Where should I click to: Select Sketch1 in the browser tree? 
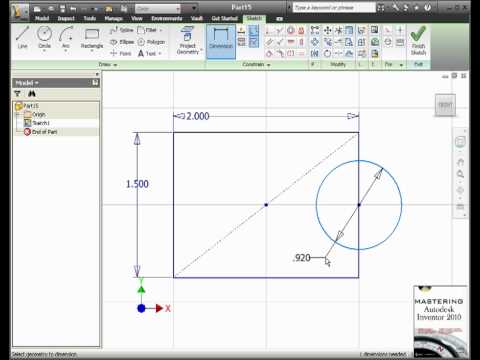pos(37,123)
